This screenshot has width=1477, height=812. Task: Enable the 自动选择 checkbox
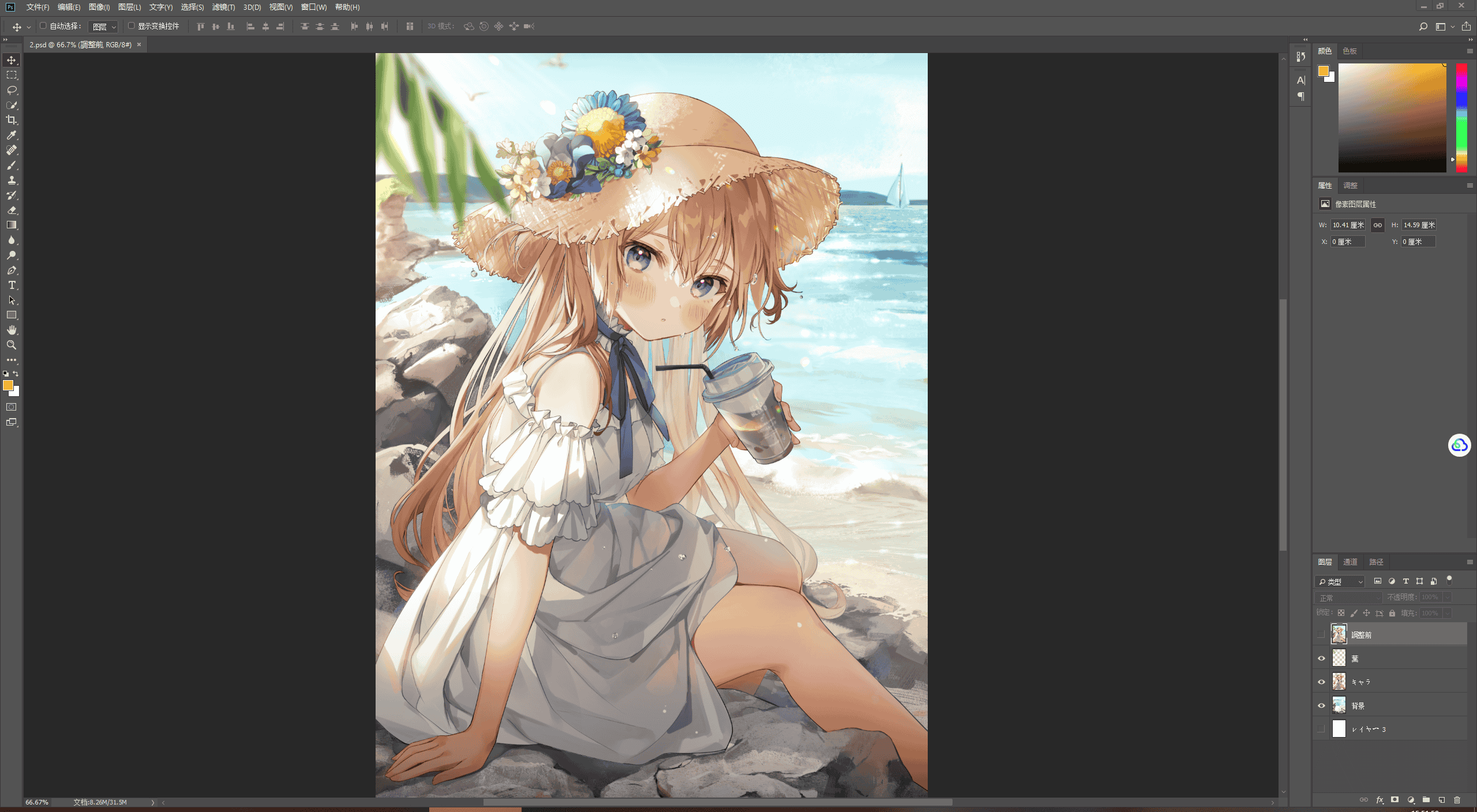coord(43,26)
